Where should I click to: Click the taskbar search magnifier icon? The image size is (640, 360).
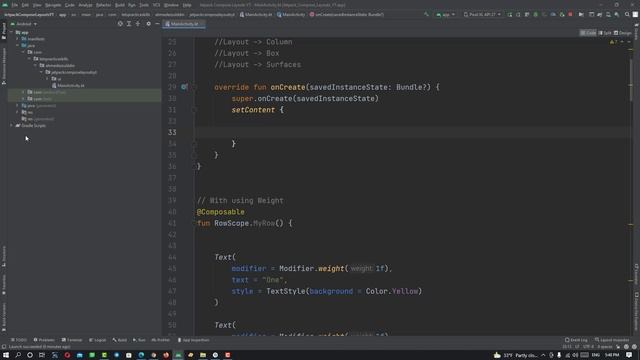point(18,355)
